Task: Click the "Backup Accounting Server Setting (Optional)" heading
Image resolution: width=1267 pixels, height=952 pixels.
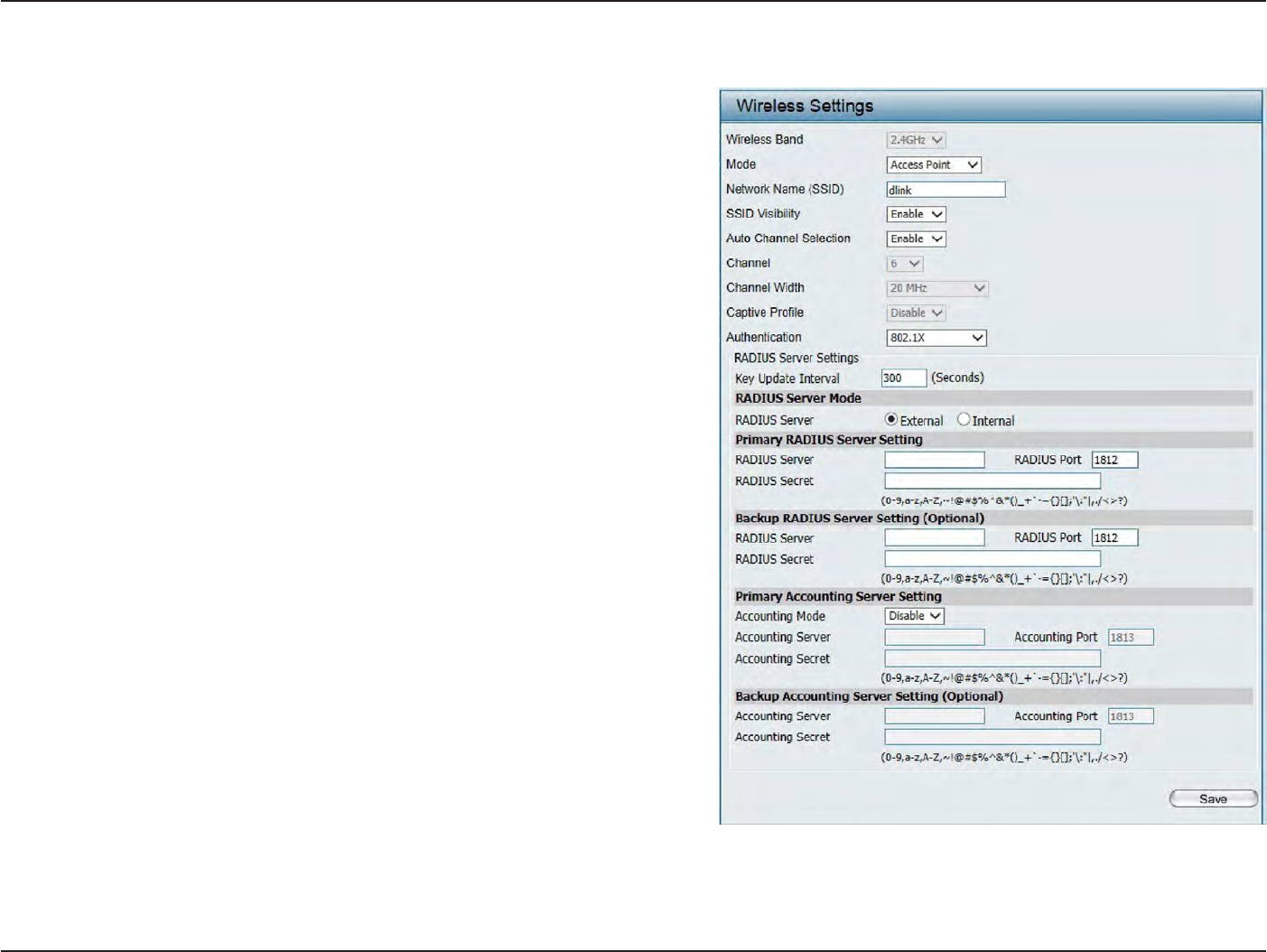Action: 869,696
